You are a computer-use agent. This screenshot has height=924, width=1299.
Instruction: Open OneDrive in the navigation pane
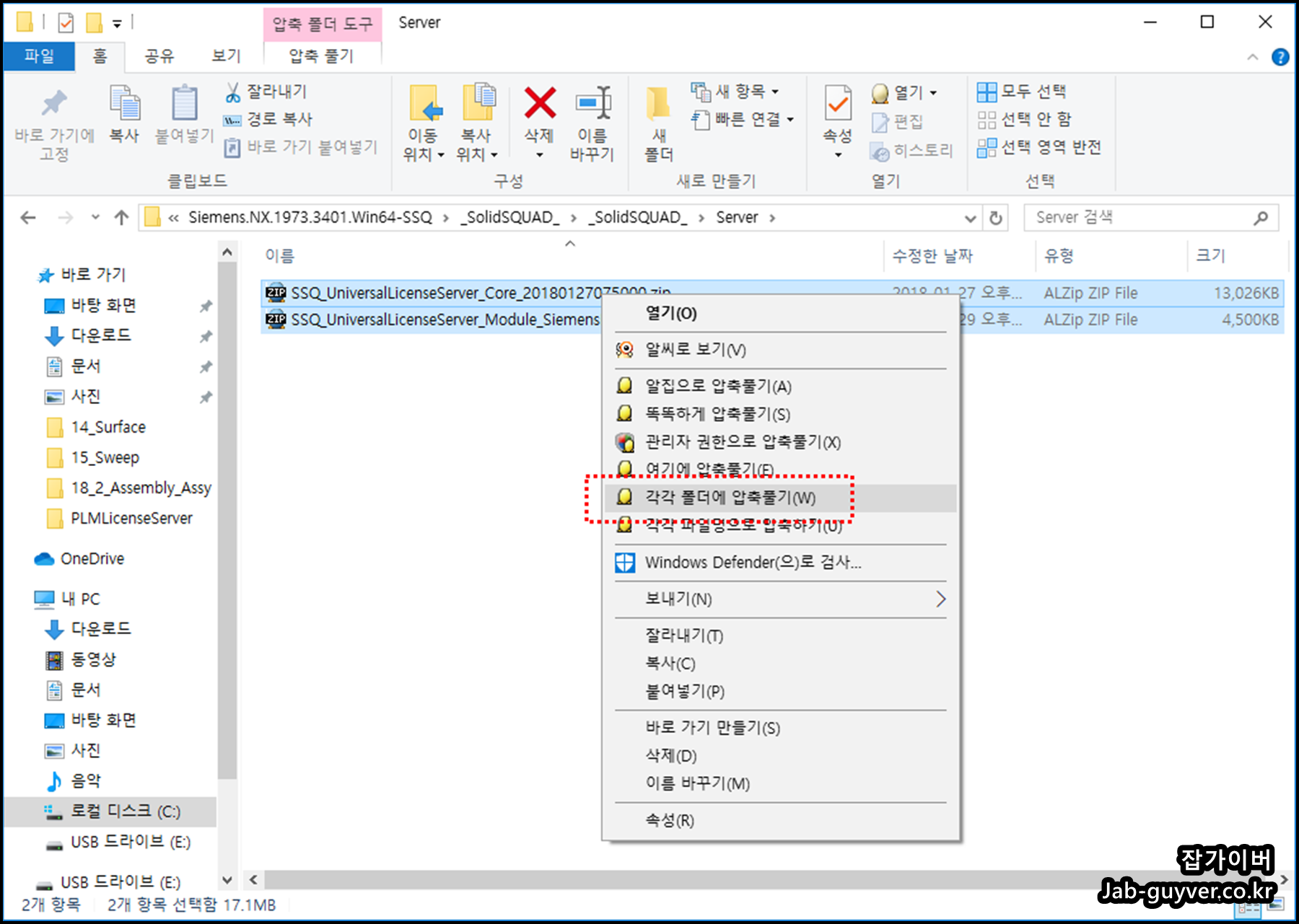tap(79, 559)
